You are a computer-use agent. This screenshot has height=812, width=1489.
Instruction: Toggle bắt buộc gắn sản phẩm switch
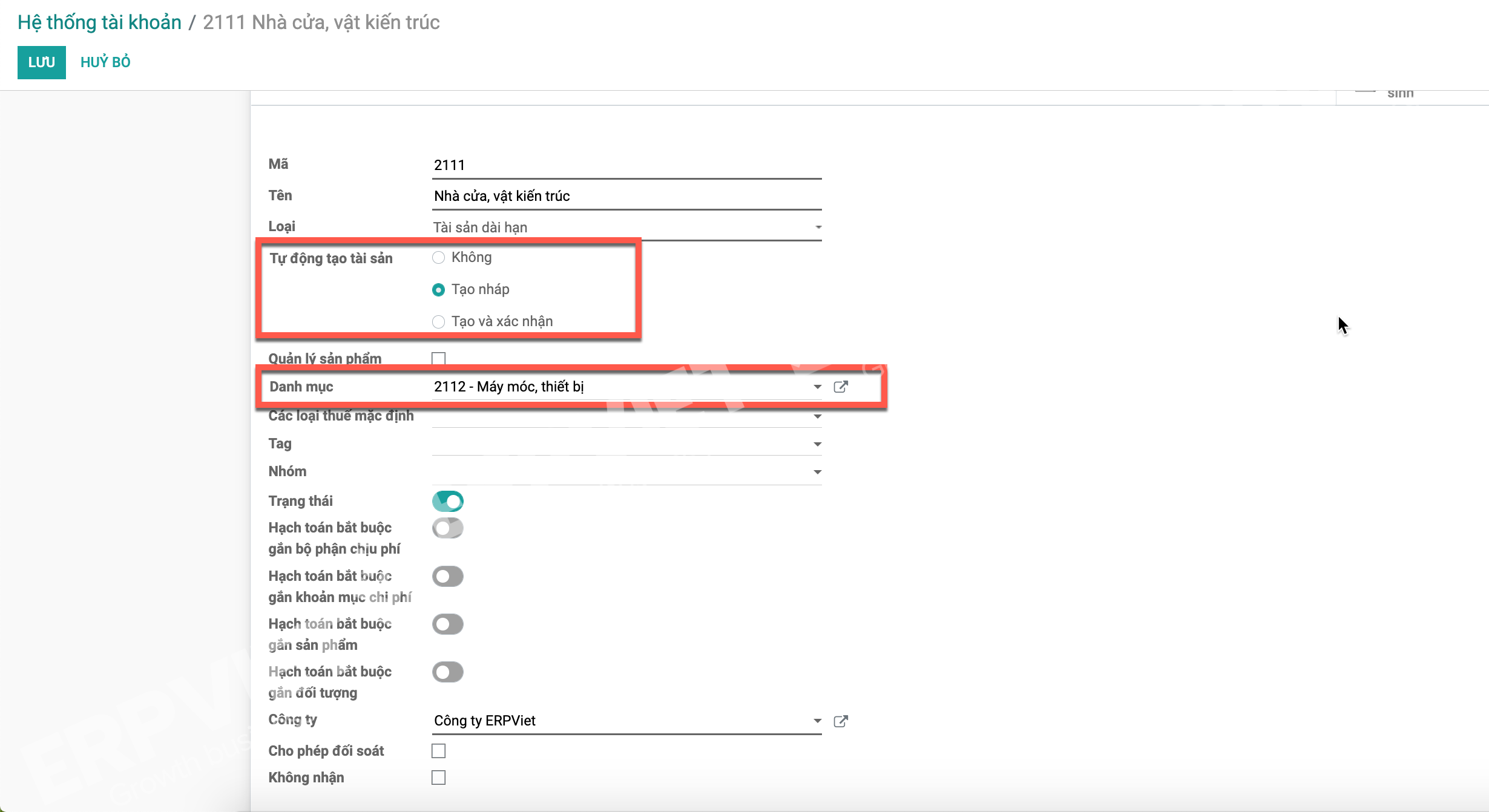click(448, 624)
